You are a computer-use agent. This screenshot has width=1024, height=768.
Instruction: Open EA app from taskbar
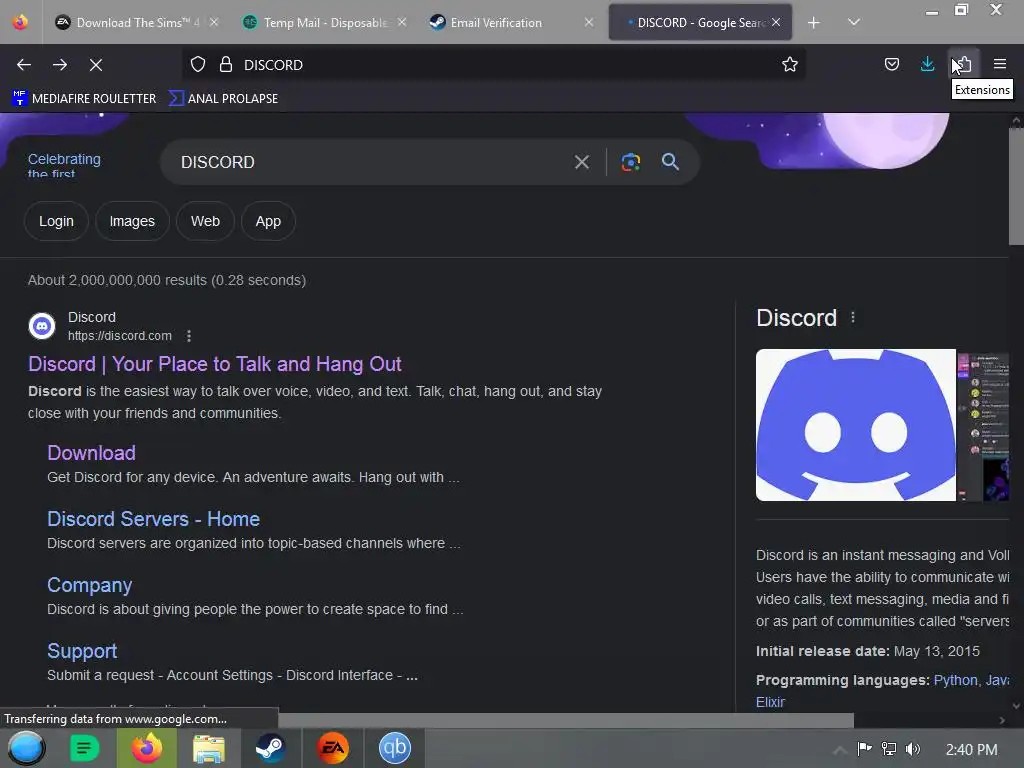332,748
